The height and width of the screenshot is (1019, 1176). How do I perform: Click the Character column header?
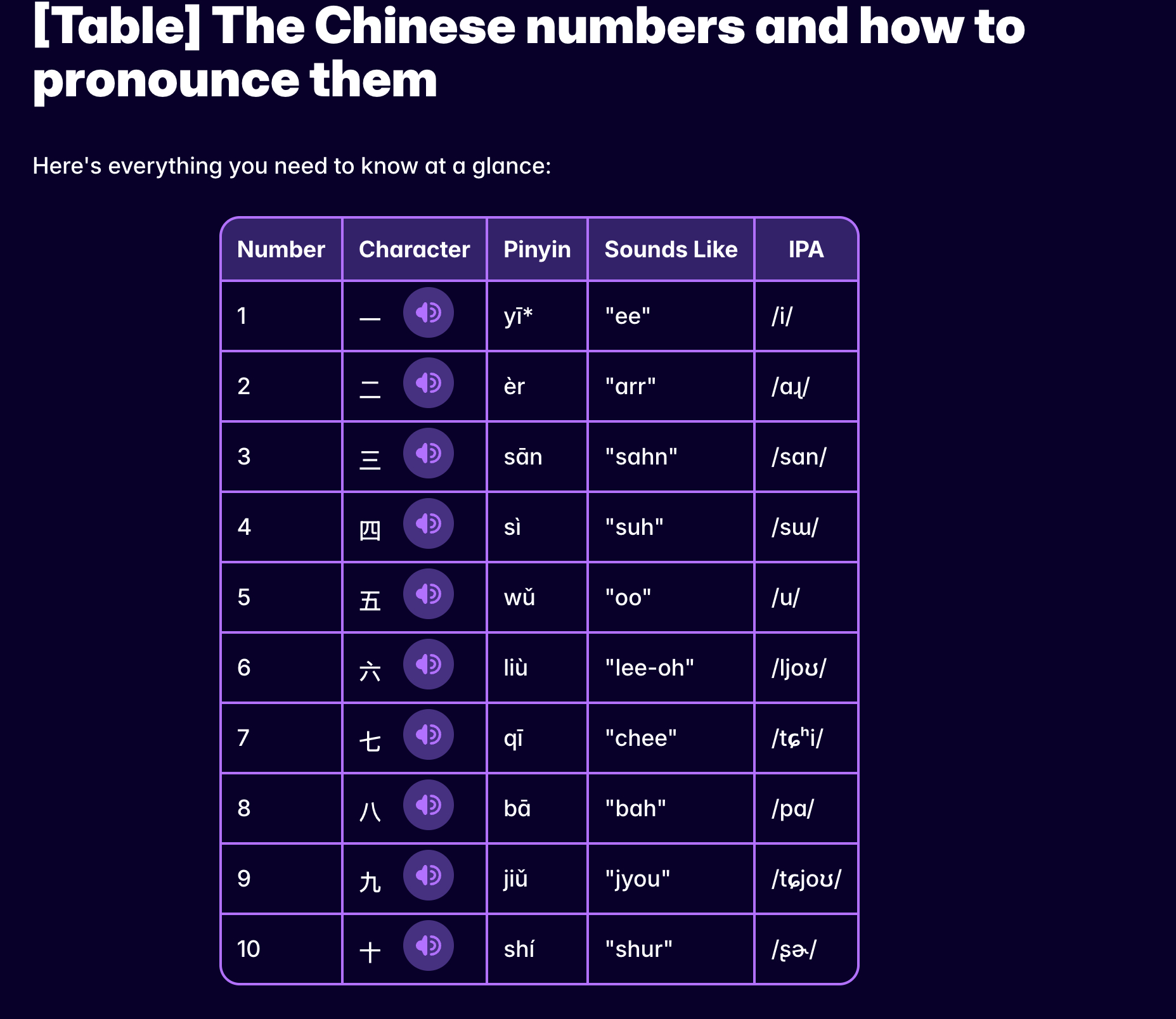point(414,250)
